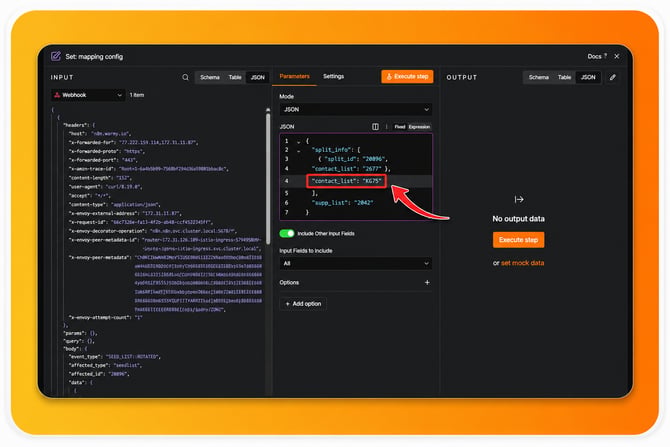Click Execute step under No output data
670x447 pixels.
[518, 240]
